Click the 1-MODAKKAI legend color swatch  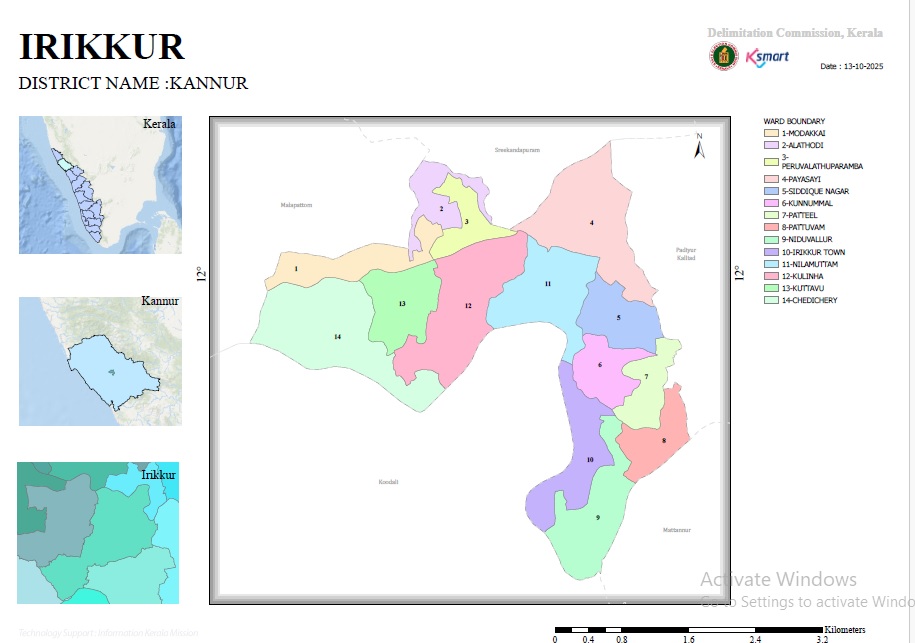[x=771, y=133]
